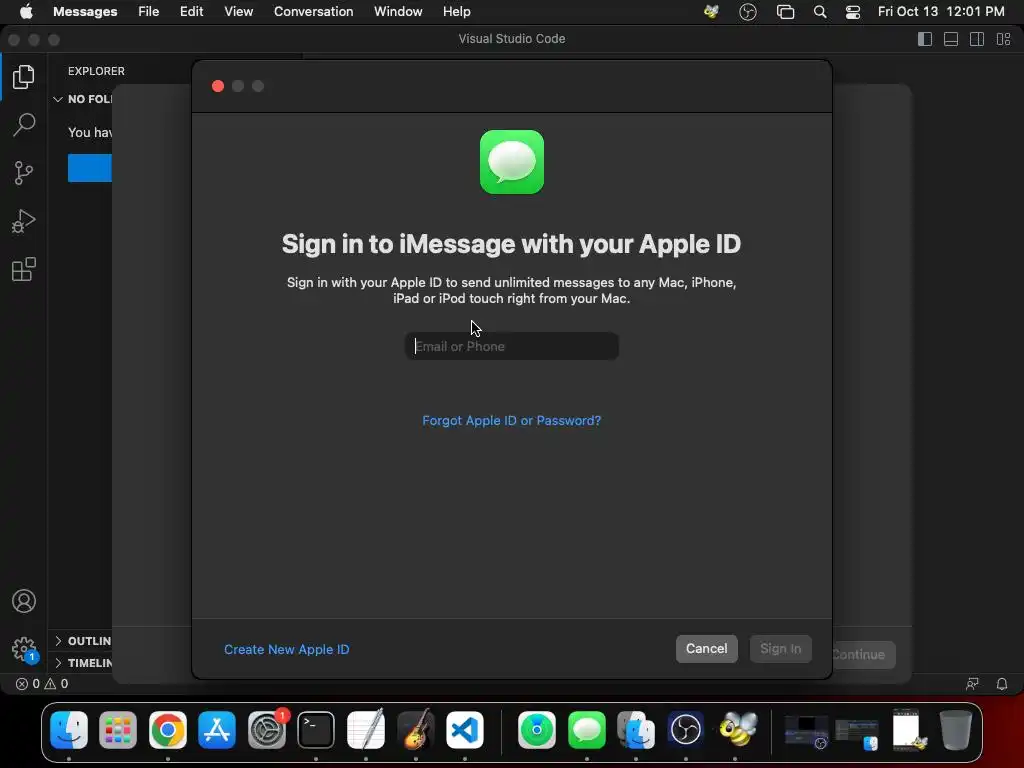
Task: Open second minimized window thumbnail in Dock
Action: point(857,735)
